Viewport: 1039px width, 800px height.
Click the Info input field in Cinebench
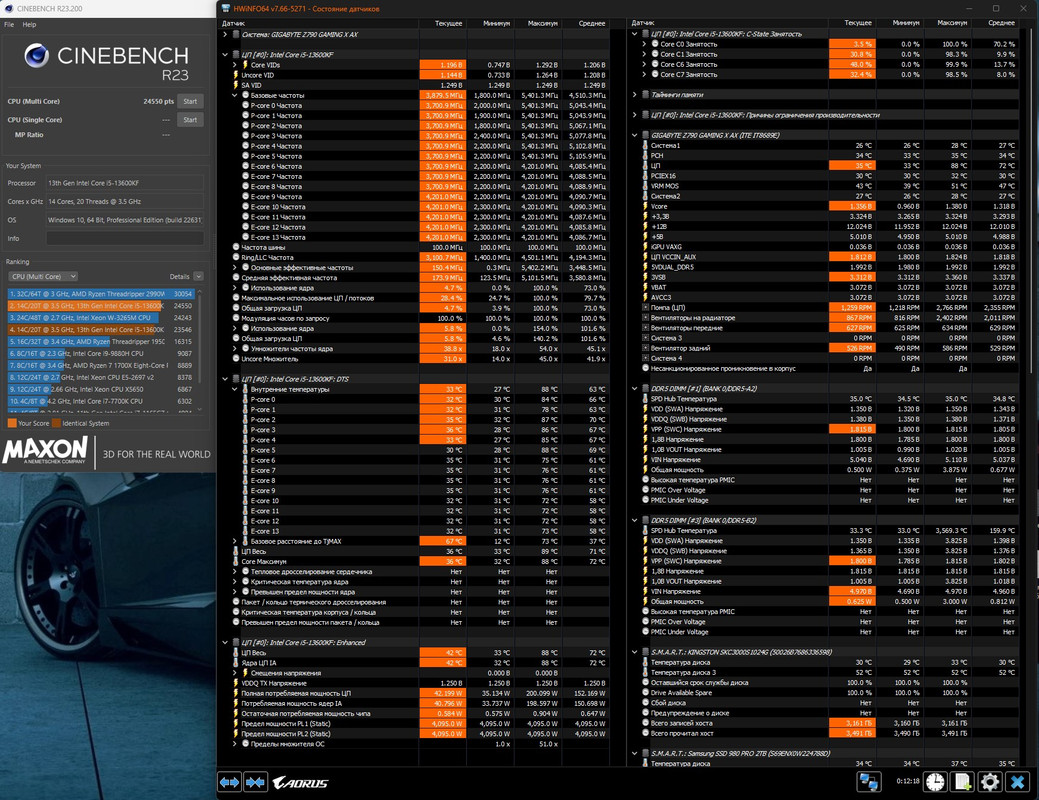point(125,239)
